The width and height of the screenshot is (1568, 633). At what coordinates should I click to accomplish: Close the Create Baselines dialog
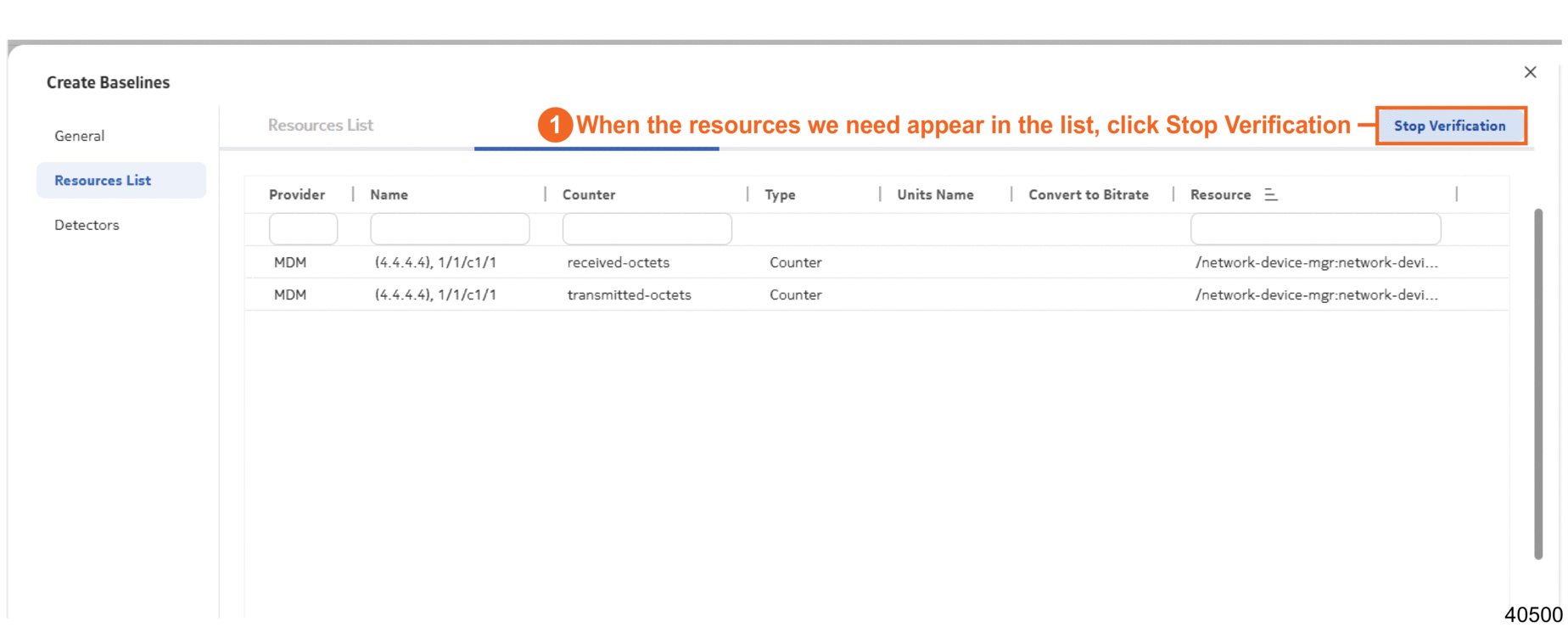(x=1530, y=72)
